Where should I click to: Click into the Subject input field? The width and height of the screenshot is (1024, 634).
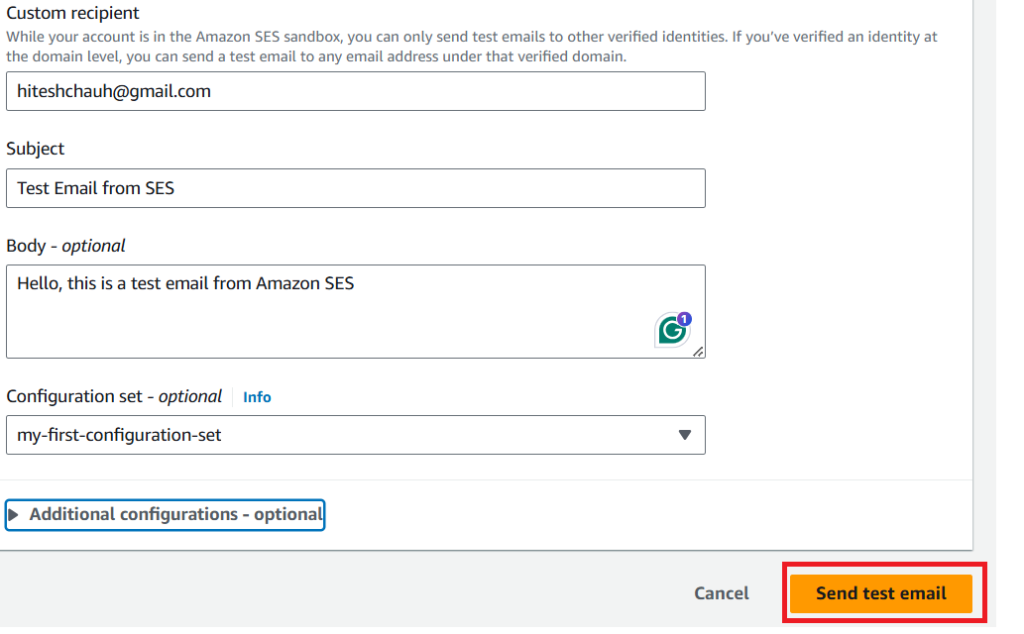click(355, 188)
